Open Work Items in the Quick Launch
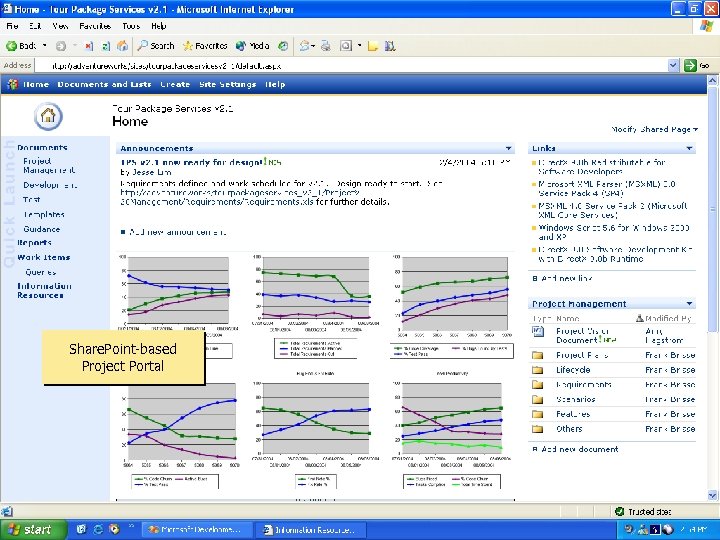 tap(44, 257)
